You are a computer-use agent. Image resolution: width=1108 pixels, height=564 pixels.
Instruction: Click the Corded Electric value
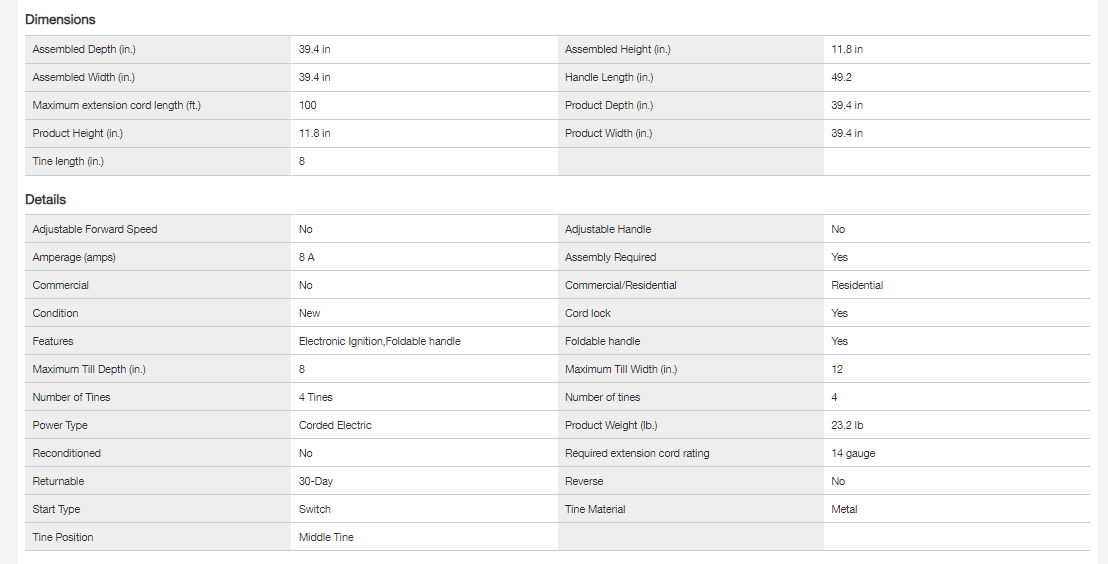(x=335, y=425)
